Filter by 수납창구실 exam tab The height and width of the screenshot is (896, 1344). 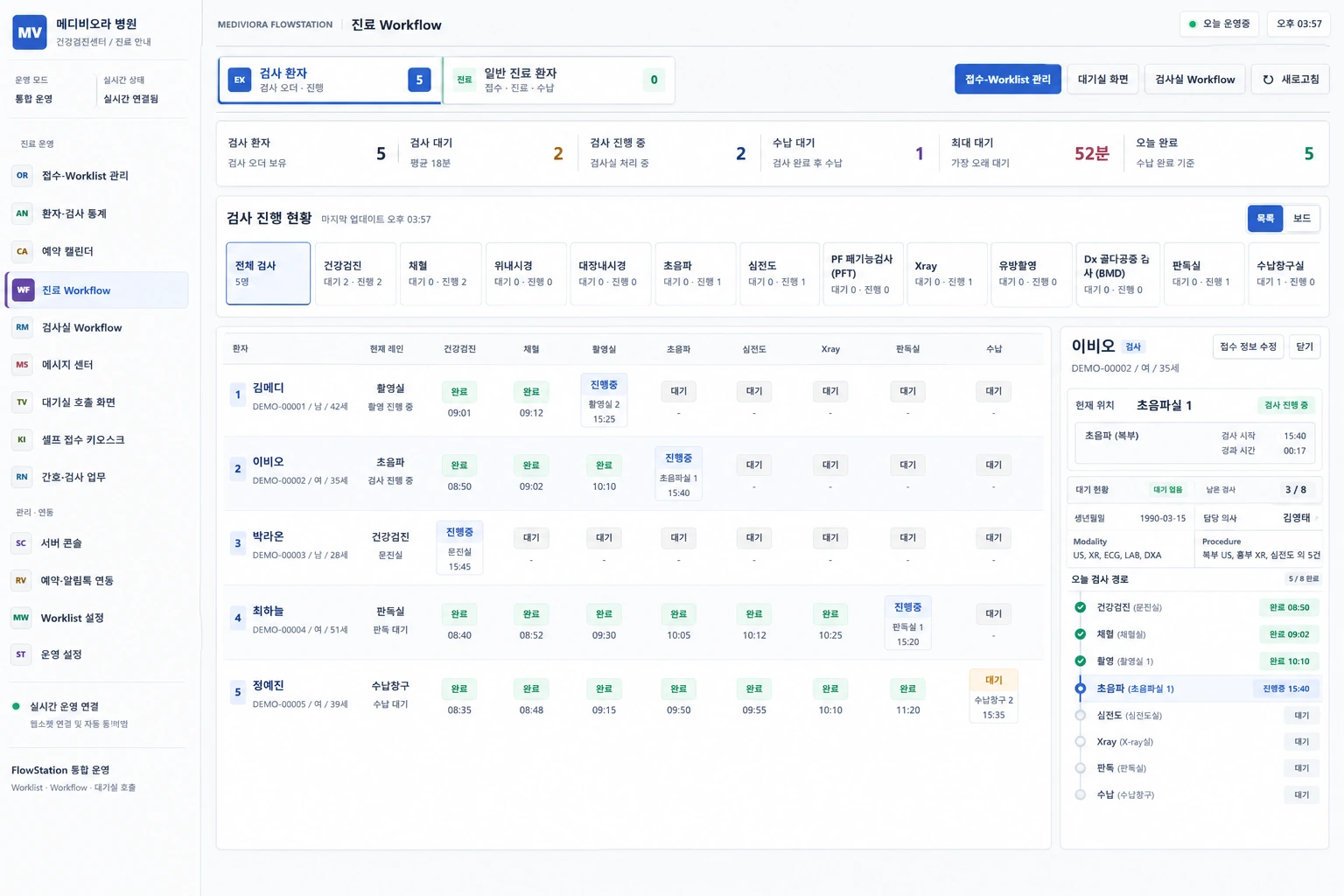[1285, 273]
